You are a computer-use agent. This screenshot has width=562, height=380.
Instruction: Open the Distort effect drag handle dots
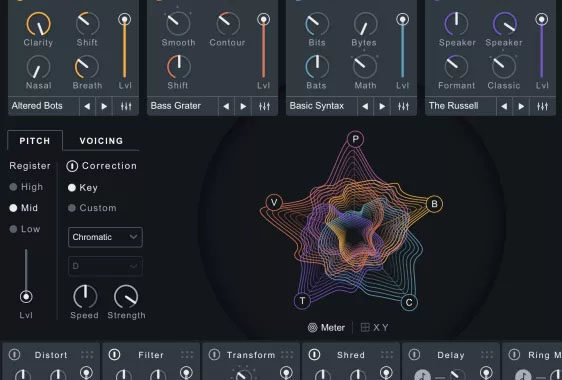point(87,355)
